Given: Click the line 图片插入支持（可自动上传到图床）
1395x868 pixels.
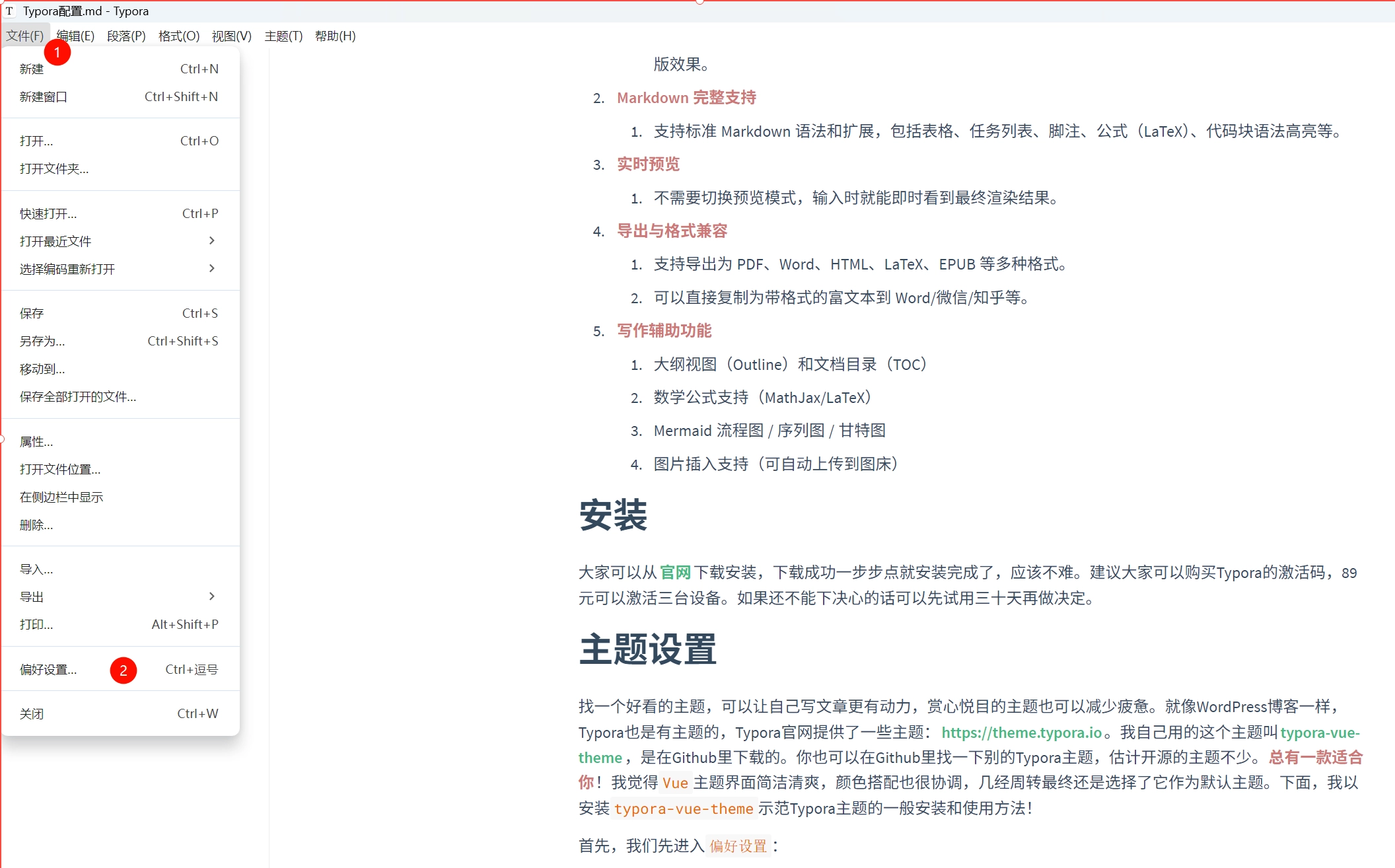Looking at the screenshot, I should point(776,464).
